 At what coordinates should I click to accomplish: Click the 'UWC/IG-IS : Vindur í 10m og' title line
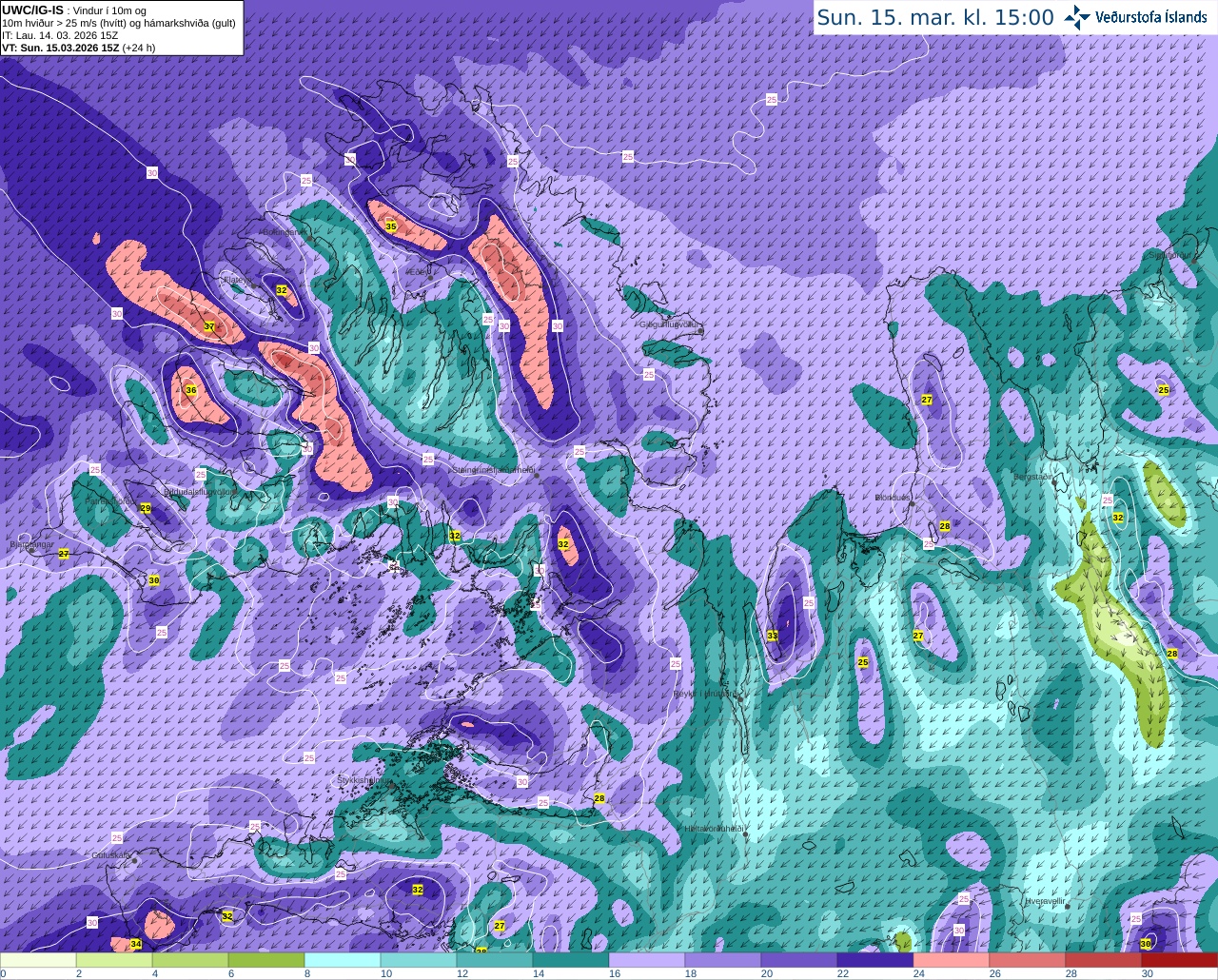pos(74,10)
